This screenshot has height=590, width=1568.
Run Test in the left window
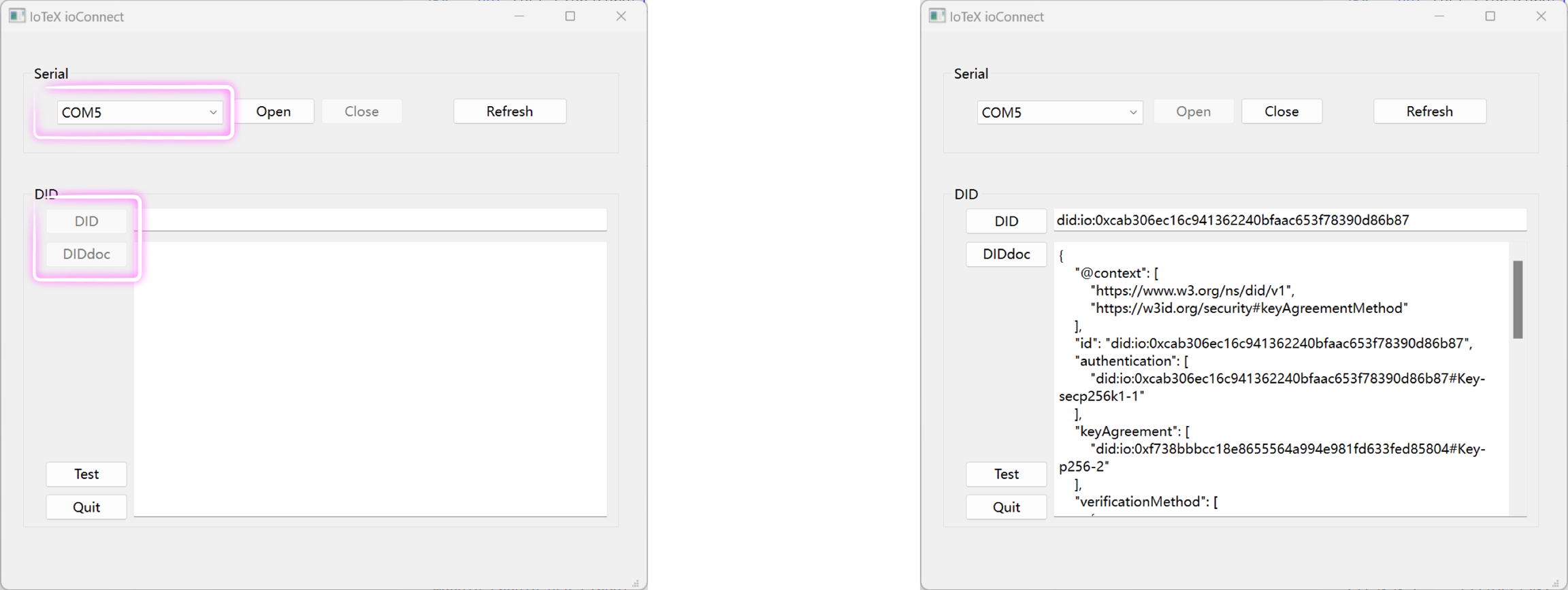(x=86, y=474)
